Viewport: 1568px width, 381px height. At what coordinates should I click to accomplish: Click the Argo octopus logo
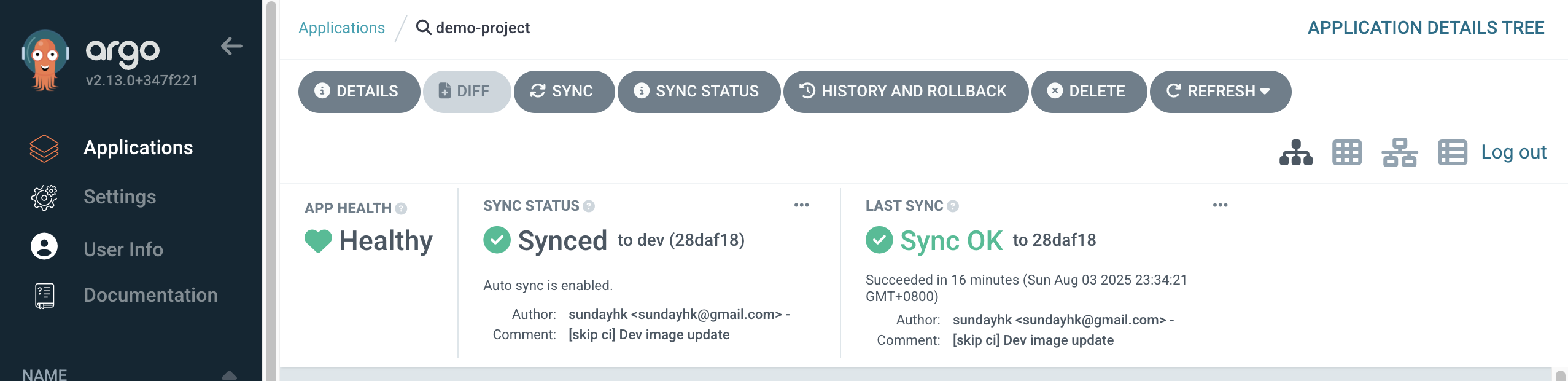(45, 60)
